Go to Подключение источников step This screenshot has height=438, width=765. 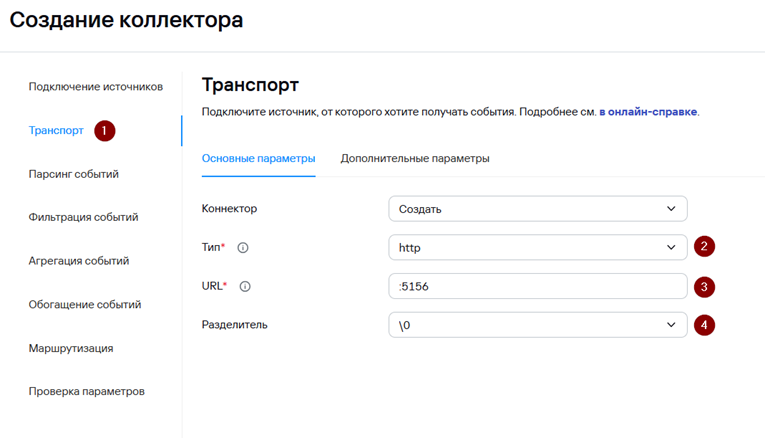tap(95, 87)
